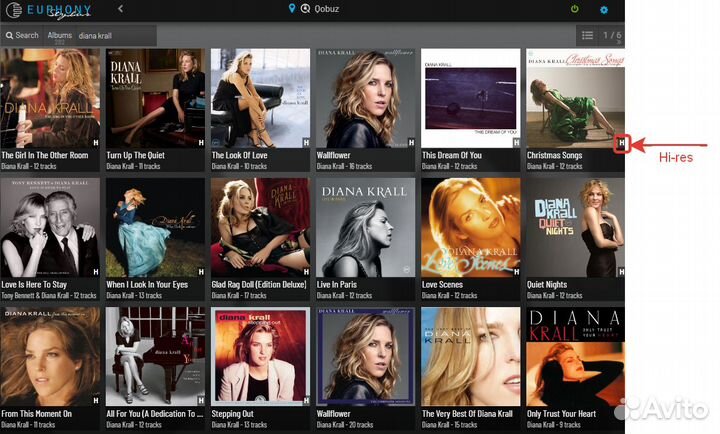Click the title text Turn Up The Quiet
Viewport: 720px width, 434px height.
click(x=135, y=155)
